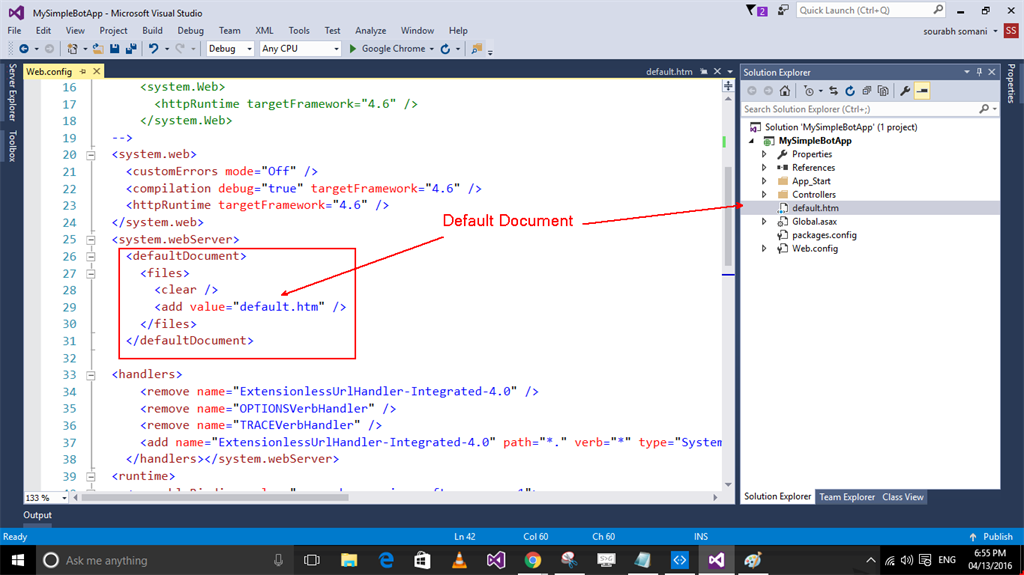
Task: Click Refresh icon in Solution Explorer toolbar
Action: [x=850, y=91]
